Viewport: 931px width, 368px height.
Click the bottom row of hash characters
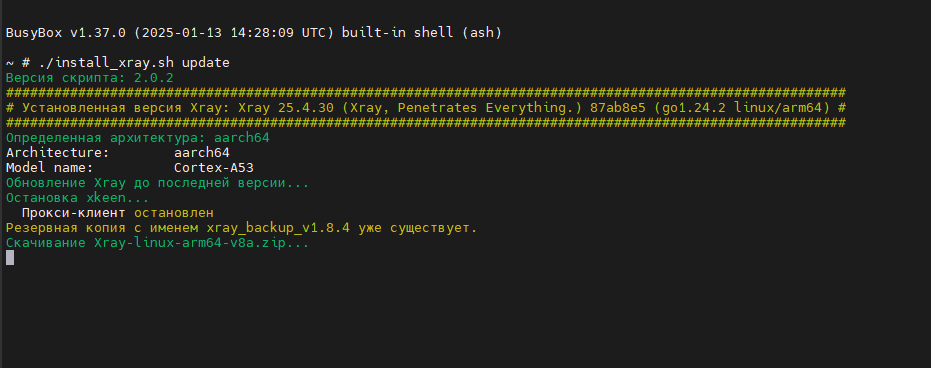pyautogui.click(x=426, y=123)
